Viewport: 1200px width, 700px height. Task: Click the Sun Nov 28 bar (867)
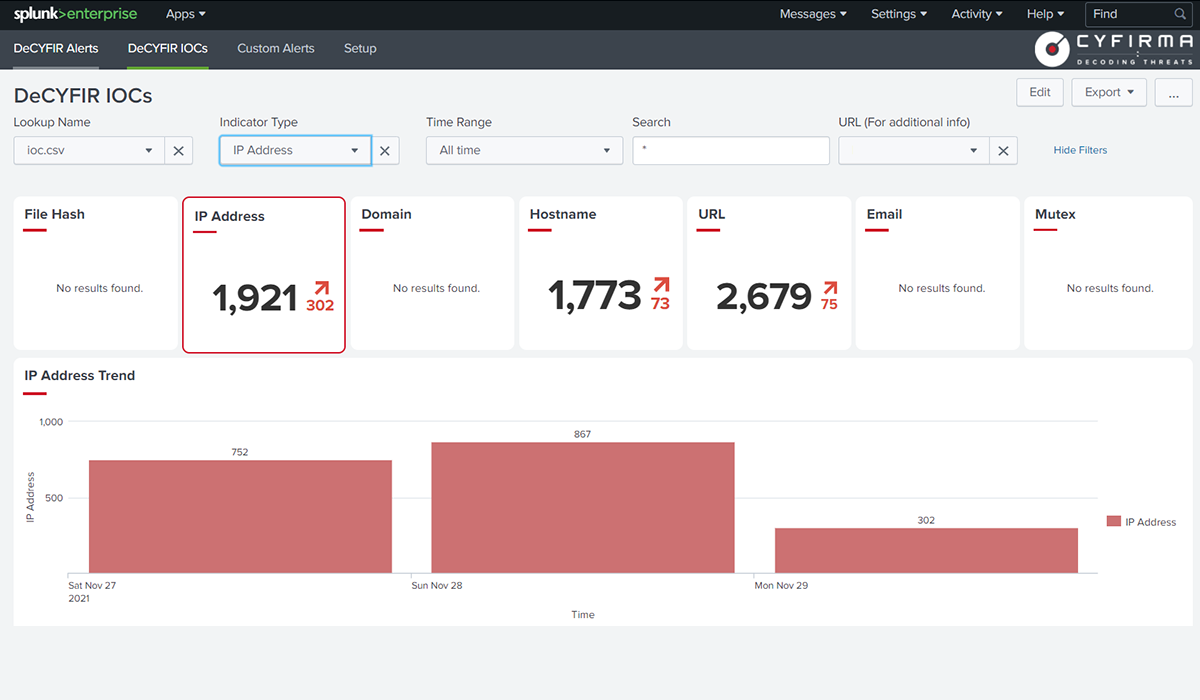[x=583, y=507]
